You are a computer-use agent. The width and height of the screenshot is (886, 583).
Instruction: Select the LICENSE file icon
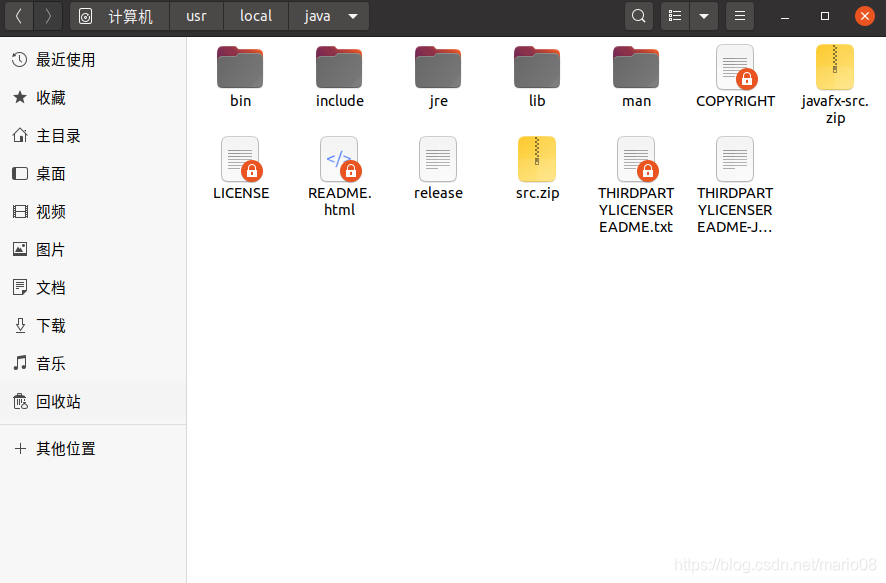[x=241, y=159]
